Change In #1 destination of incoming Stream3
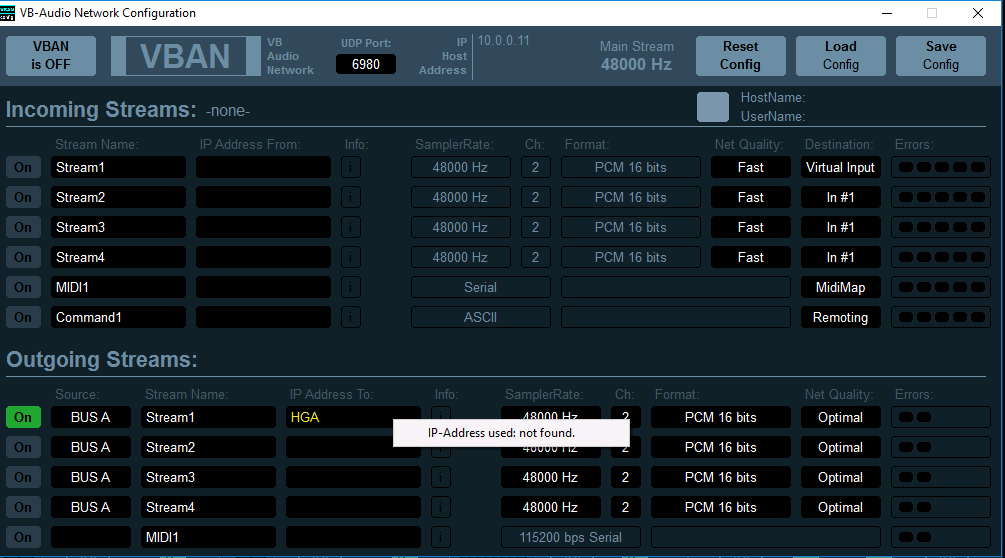Viewport: 1005px width, 558px height. click(x=840, y=227)
